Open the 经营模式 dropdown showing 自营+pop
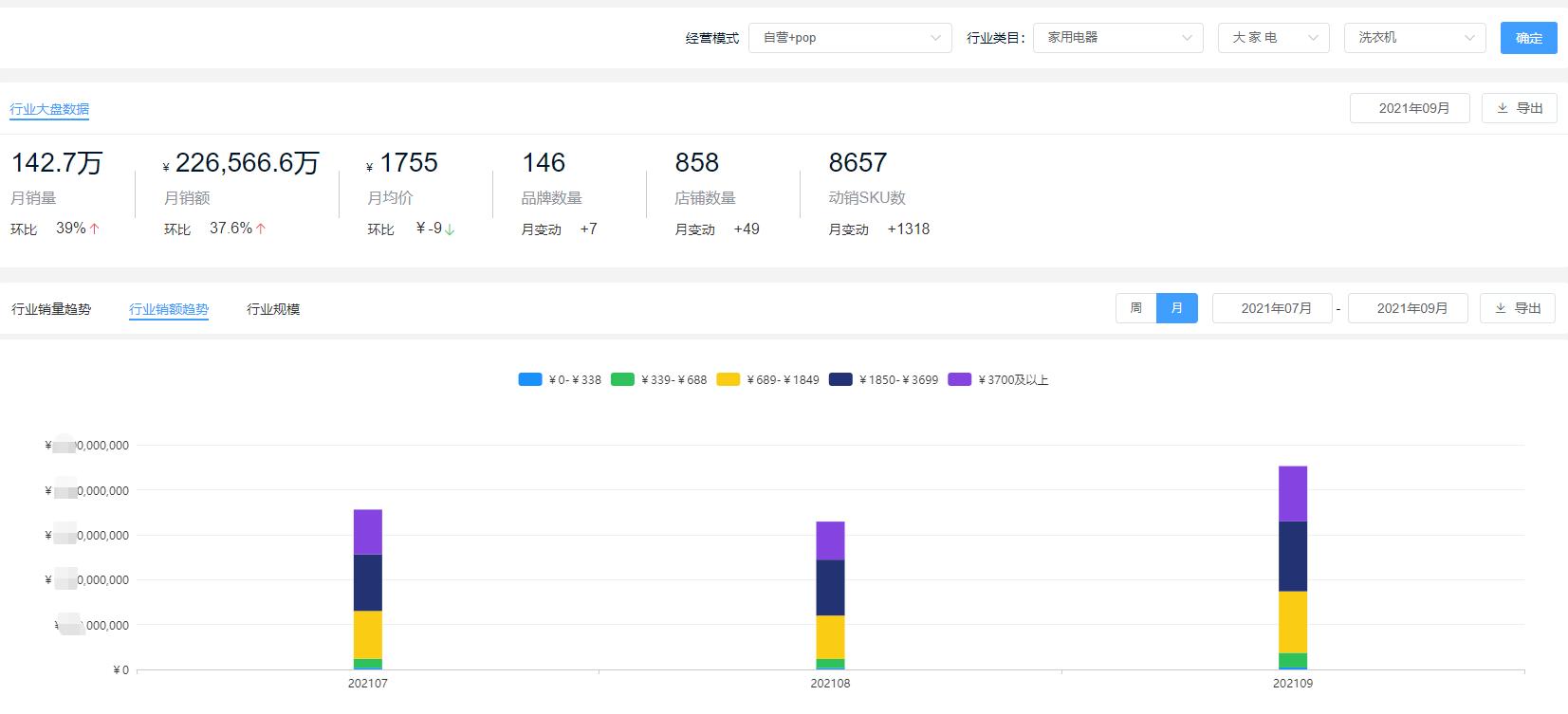The image size is (1568, 714). [850, 38]
